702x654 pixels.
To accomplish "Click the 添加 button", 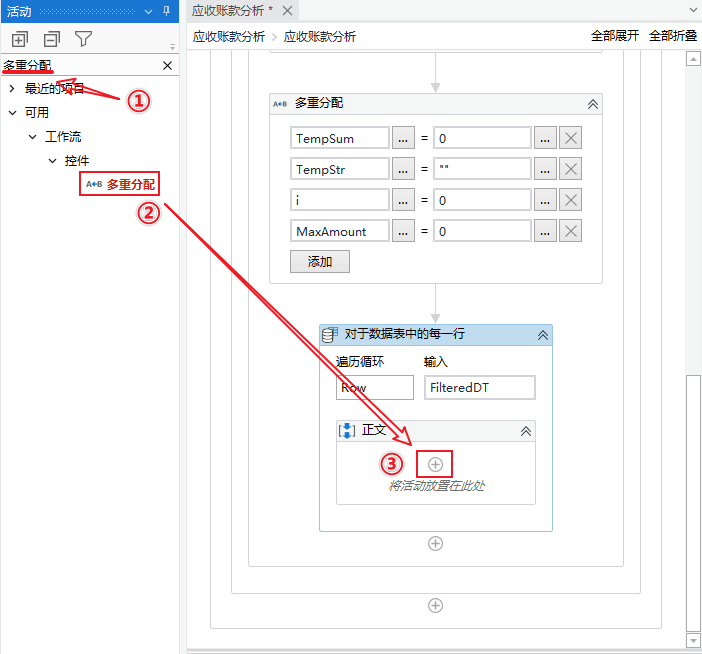I will click(x=319, y=262).
